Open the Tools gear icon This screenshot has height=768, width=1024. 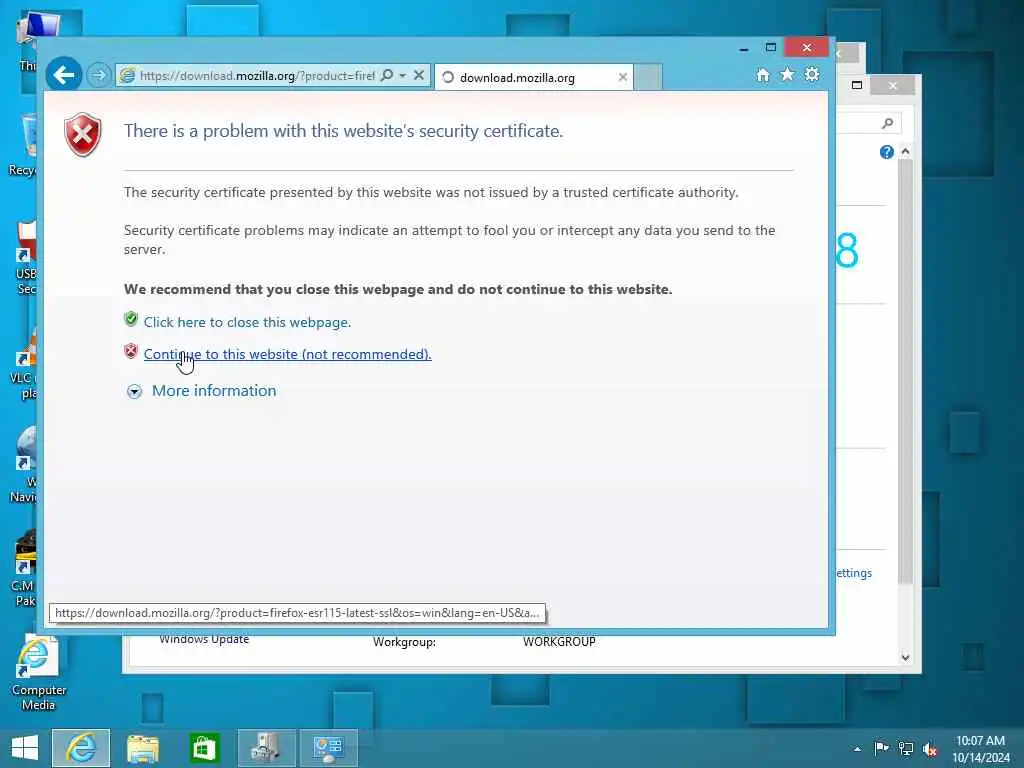point(812,74)
